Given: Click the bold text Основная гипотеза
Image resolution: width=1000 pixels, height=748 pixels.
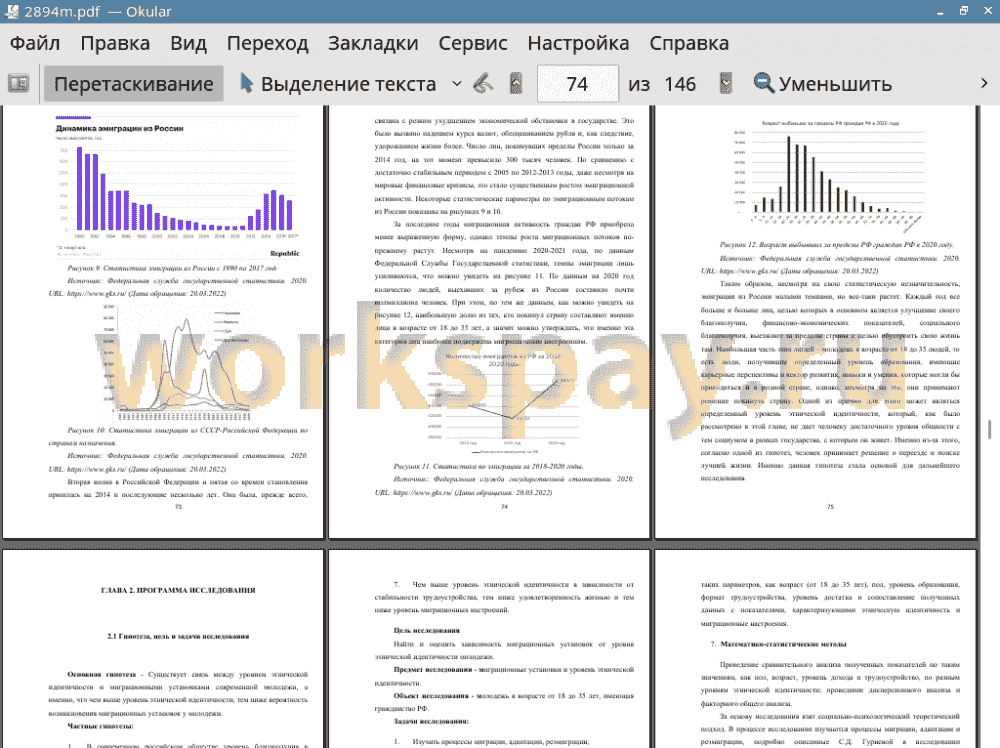Looking at the screenshot, I should coord(102,674).
